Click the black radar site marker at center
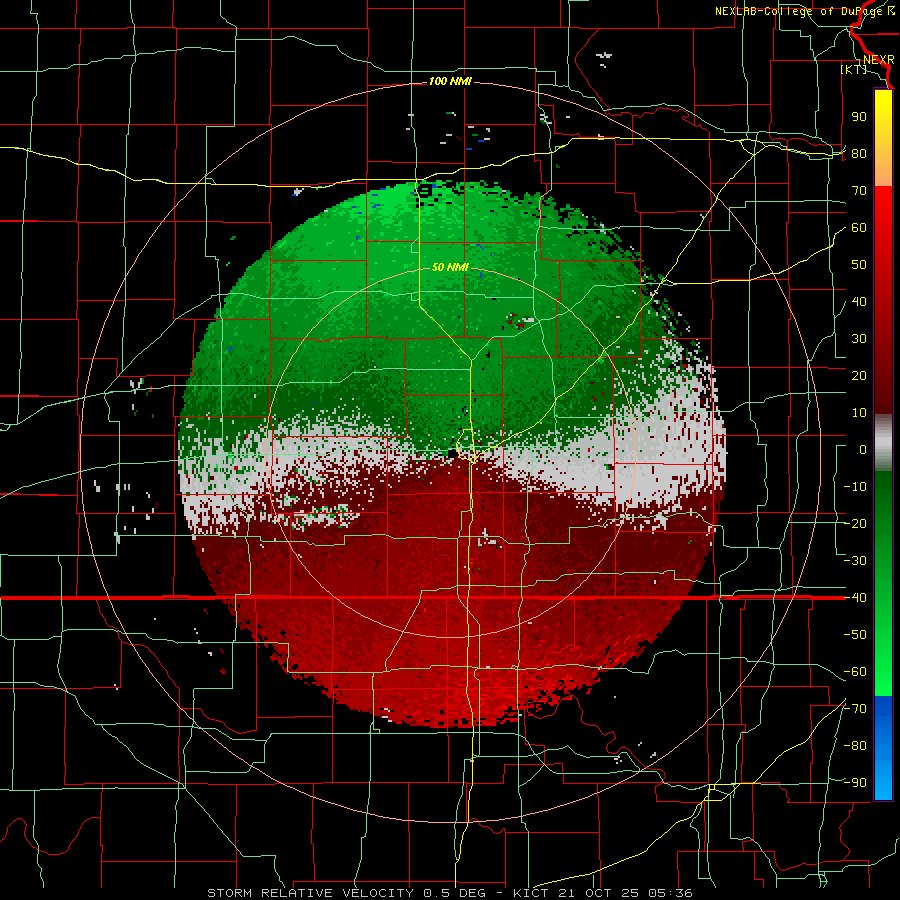 [453, 453]
